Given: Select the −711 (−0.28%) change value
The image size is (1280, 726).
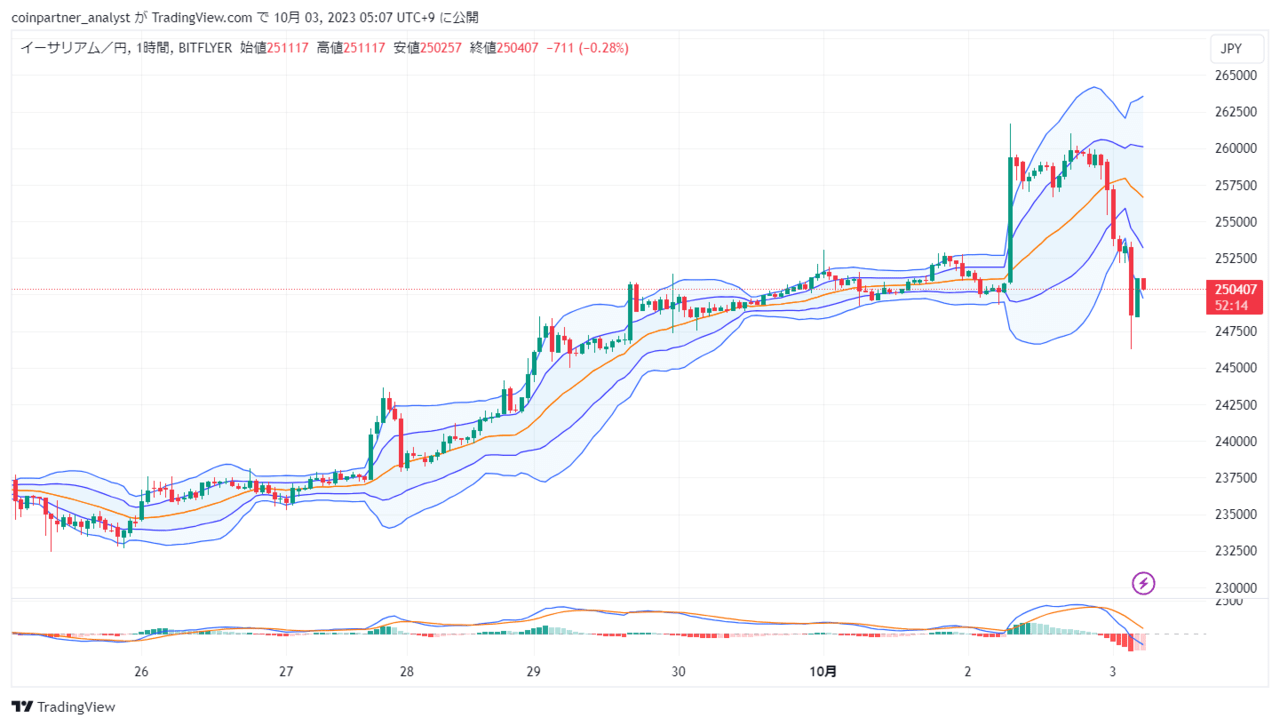Looking at the screenshot, I should (588, 47).
